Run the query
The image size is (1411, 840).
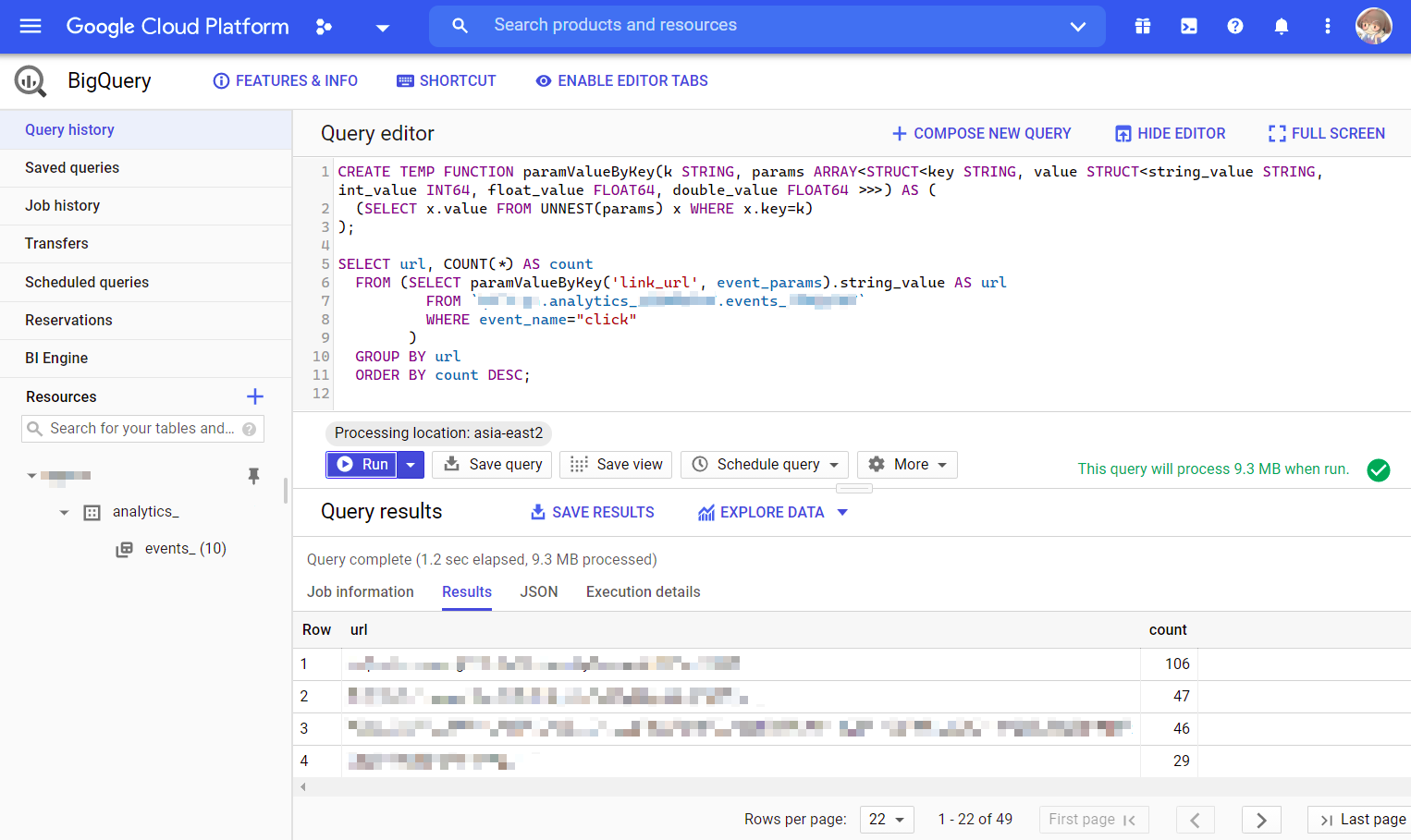(x=362, y=465)
